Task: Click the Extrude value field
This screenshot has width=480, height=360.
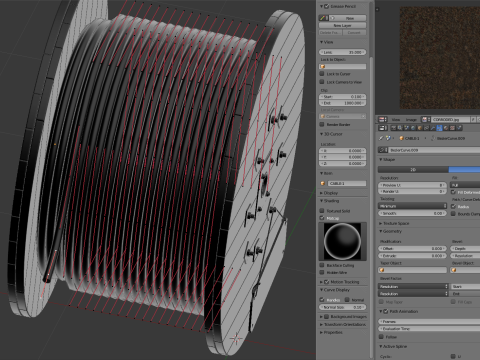Action: pos(412,256)
